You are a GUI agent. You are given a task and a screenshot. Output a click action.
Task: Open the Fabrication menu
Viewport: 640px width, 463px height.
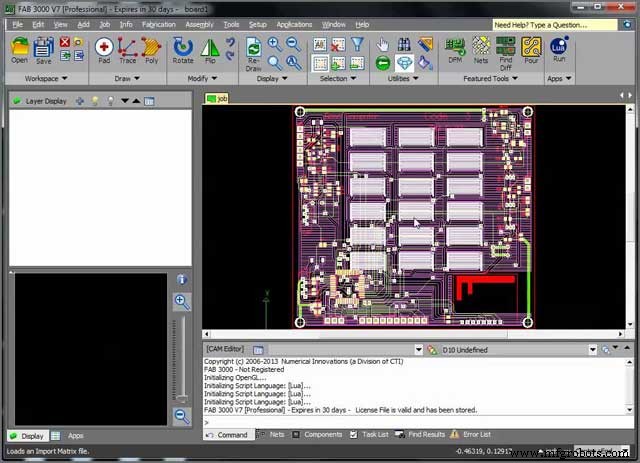[159, 24]
